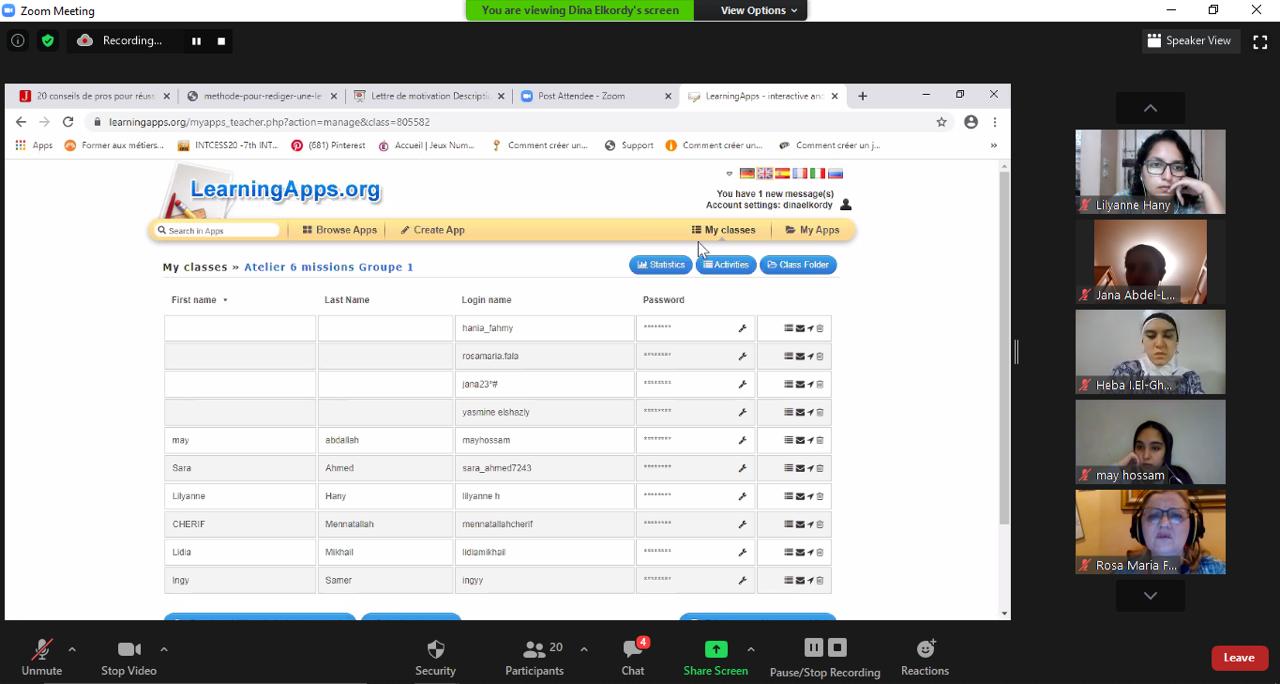Click the green Share Screen icon
The image size is (1280, 684).
pos(715,650)
